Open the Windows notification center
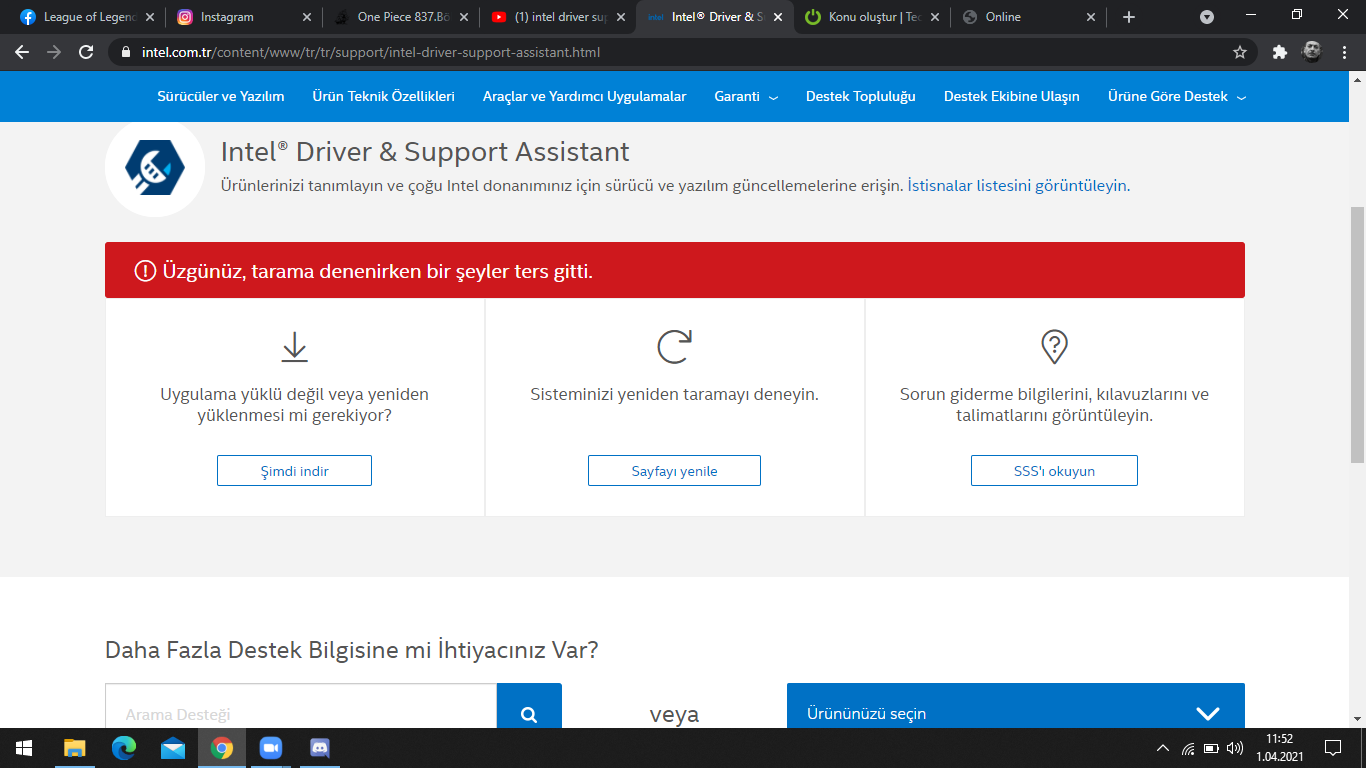The height and width of the screenshot is (768, 1366). [x=1333, y=748]
